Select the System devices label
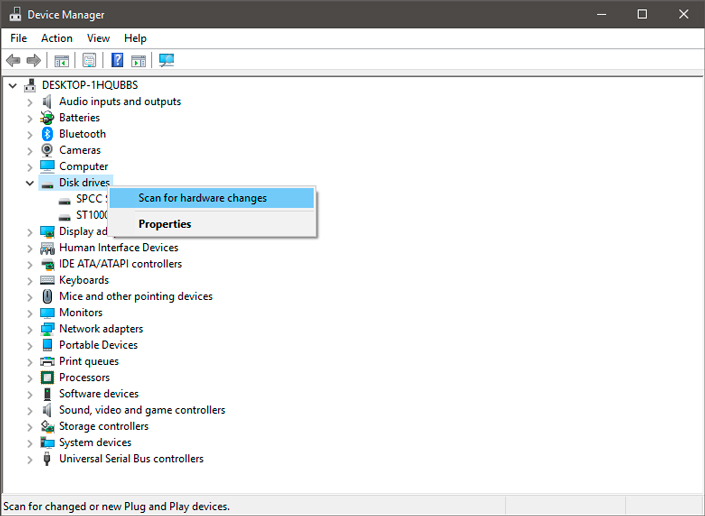The width and height of the screenshot is (705, 516). pos(95,442)
